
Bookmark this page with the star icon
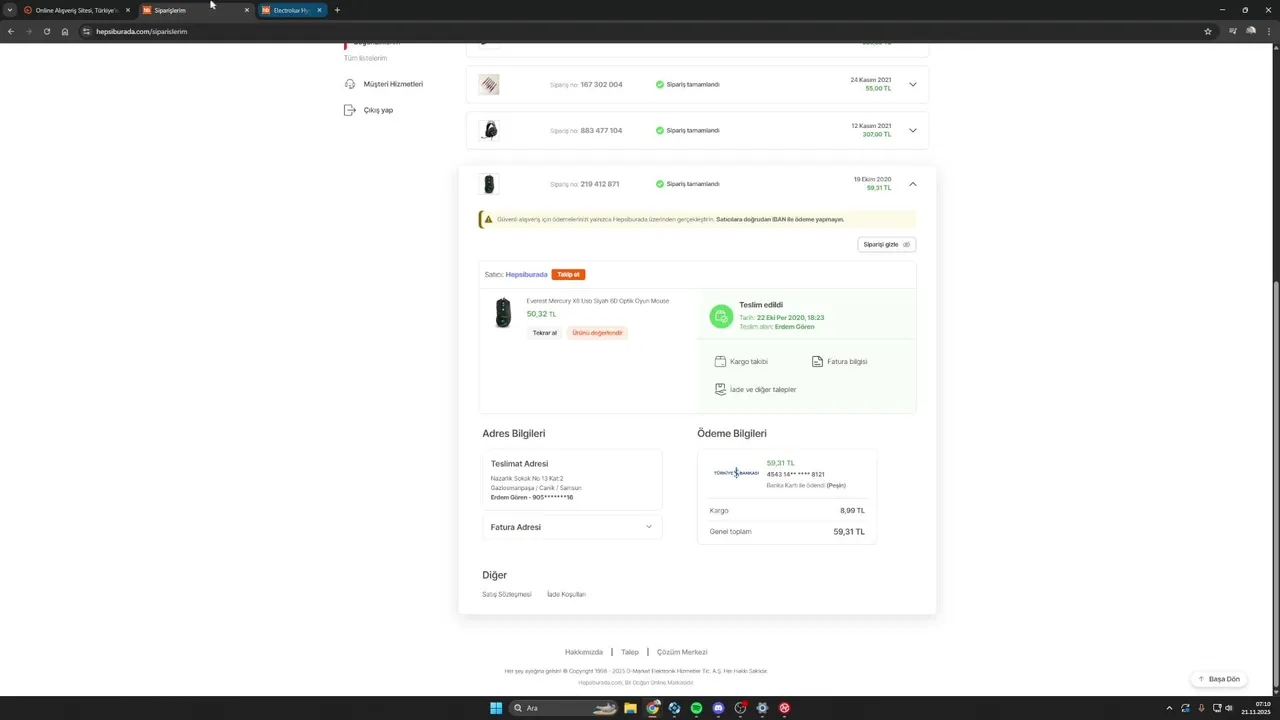click(x=1208, y=31)
